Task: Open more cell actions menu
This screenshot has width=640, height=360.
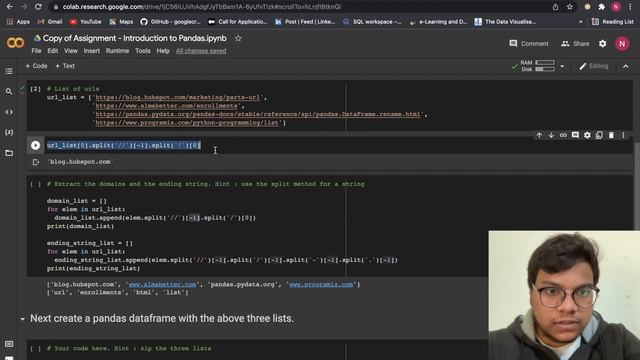Action: point(623,135)
